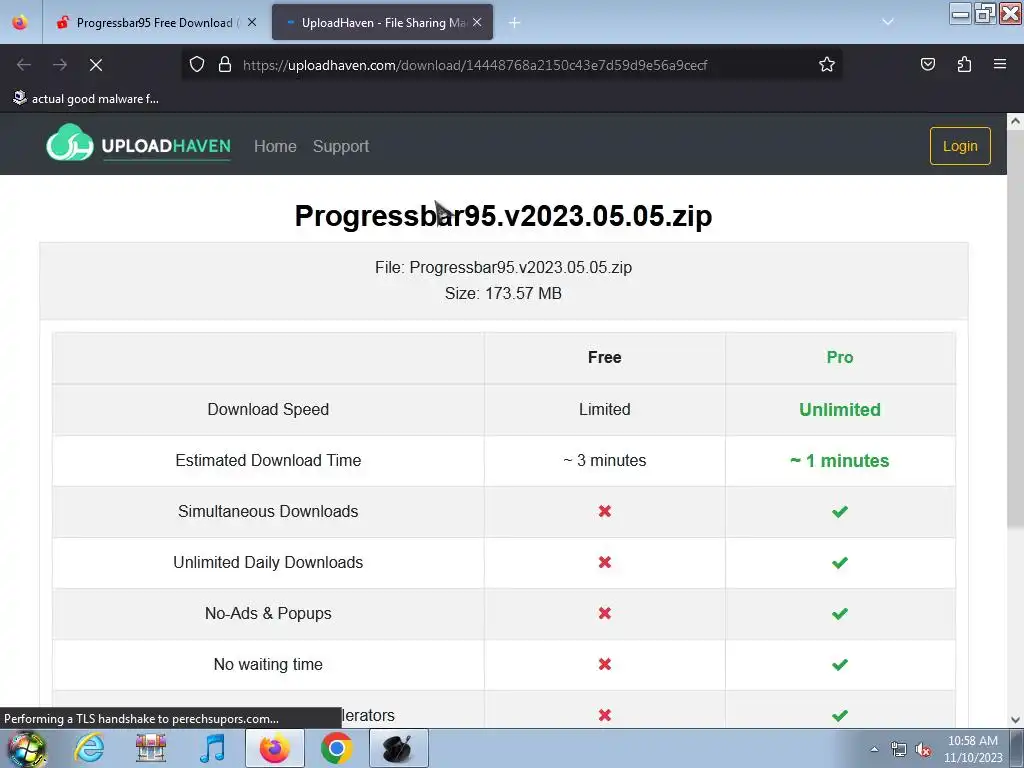Show hidden system tray icons arrow

click(874, 749)
